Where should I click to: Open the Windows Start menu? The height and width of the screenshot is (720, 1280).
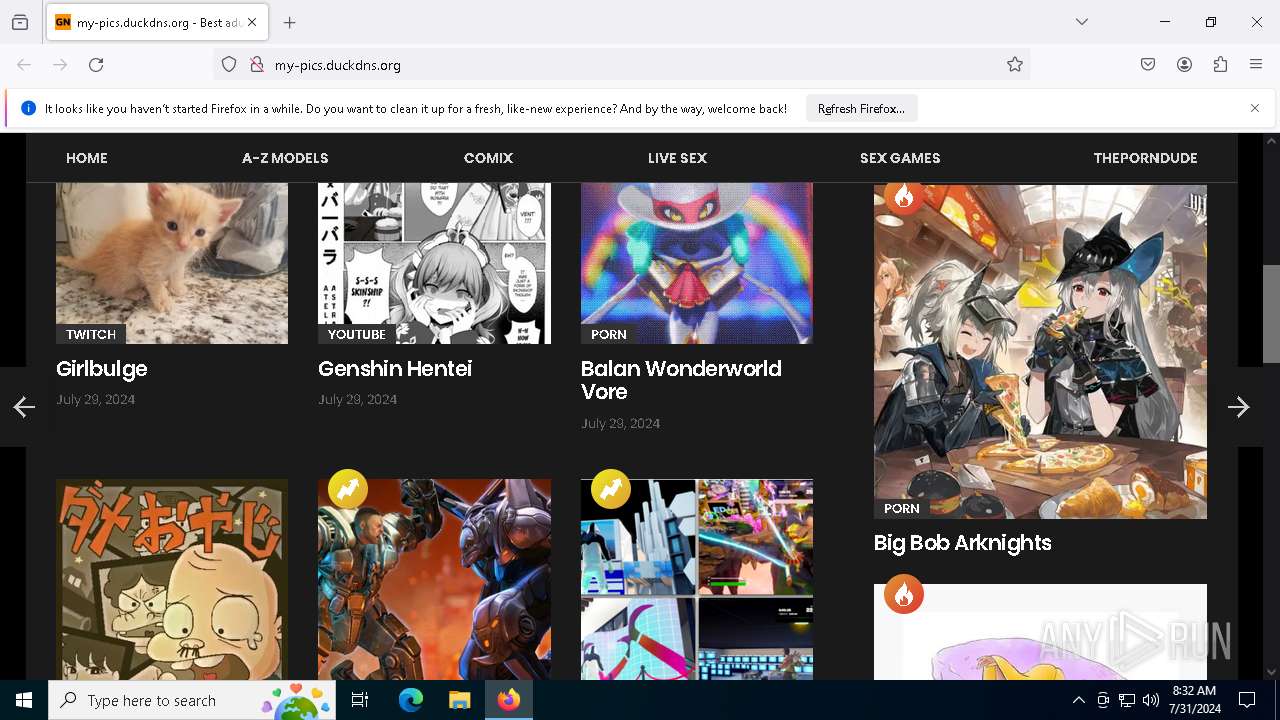(x=24, y=700)
